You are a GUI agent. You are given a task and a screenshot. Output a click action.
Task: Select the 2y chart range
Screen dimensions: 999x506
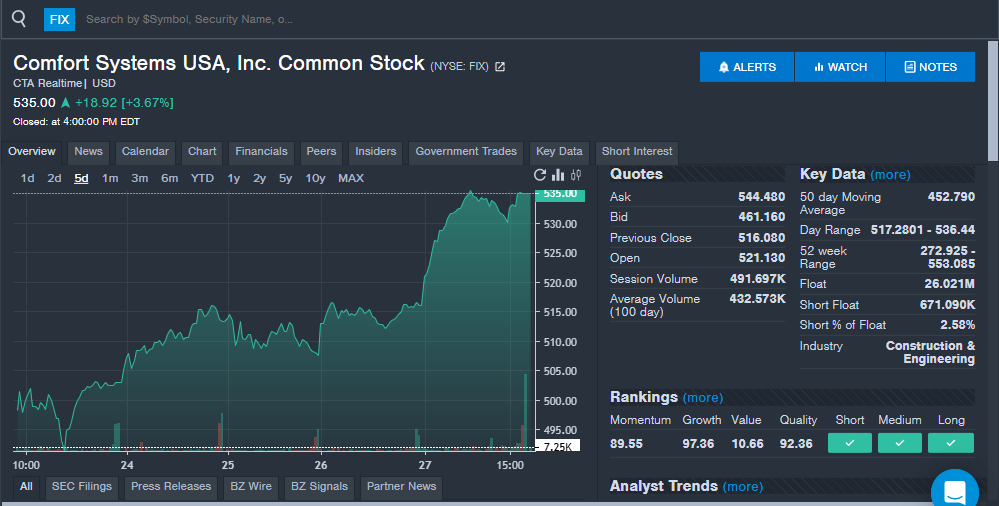coord(259,178)
